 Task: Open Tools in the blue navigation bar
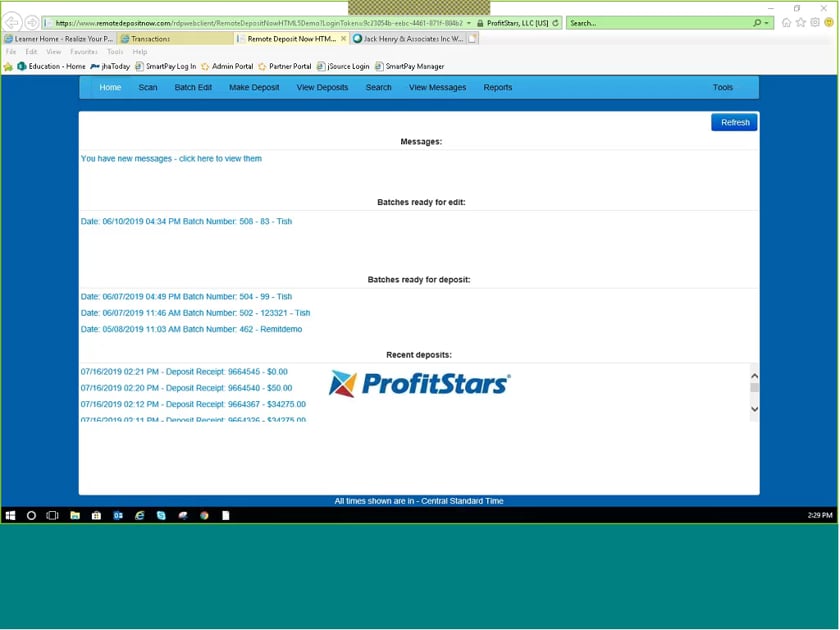click(723, 87)
